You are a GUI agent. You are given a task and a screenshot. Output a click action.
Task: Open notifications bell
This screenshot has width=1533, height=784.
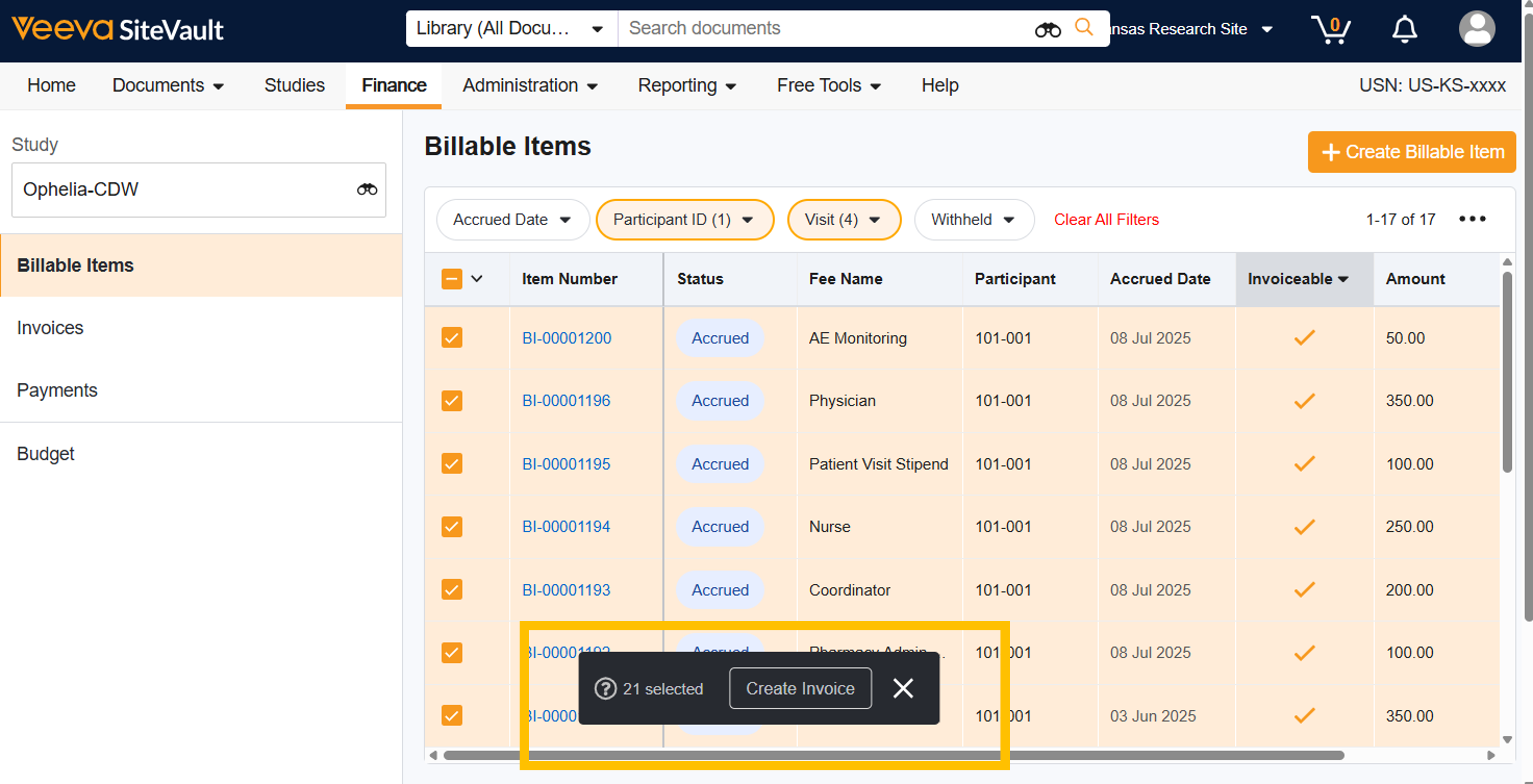[1404, 29]
